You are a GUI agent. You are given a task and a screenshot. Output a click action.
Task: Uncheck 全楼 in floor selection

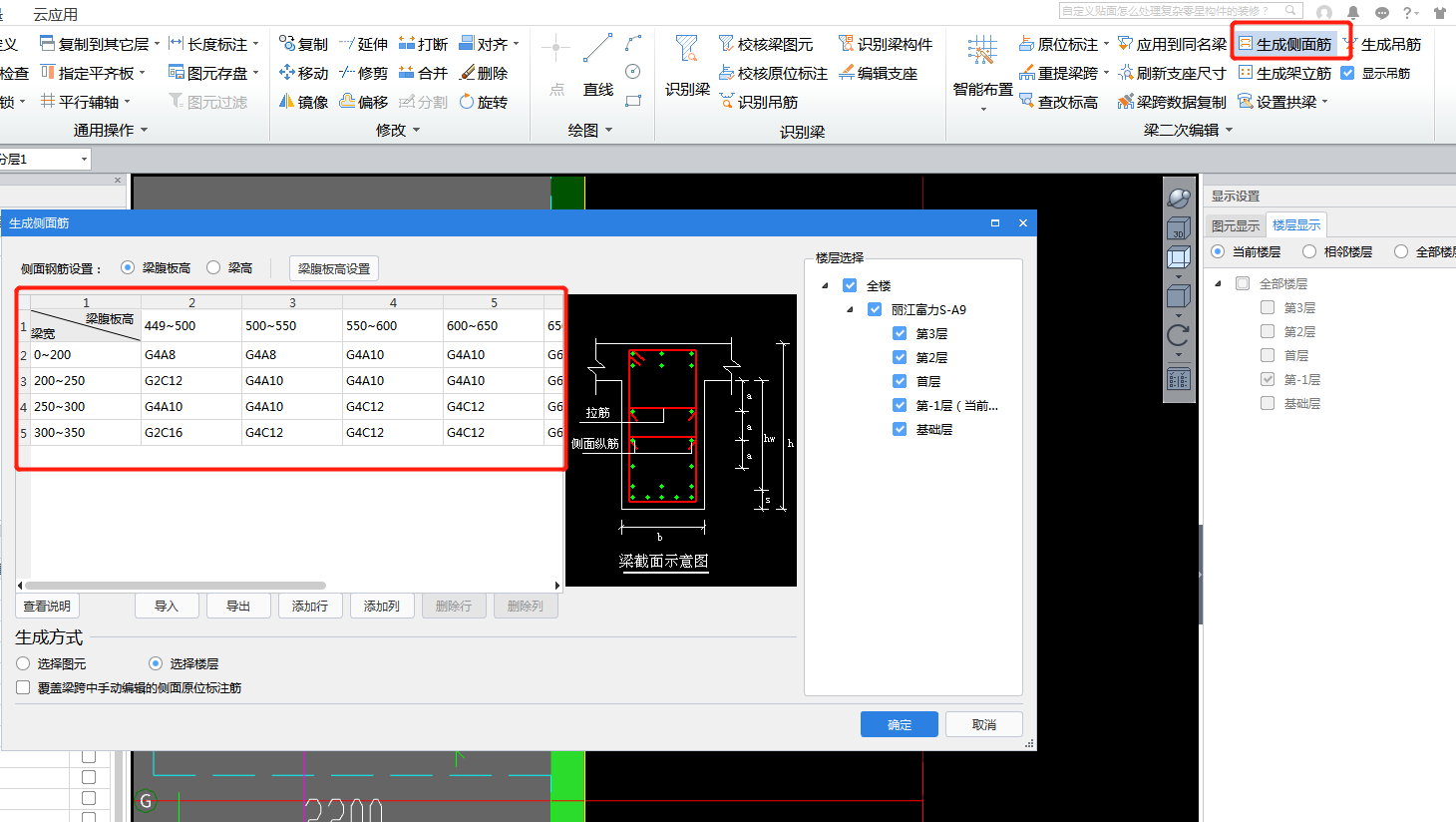850,285
